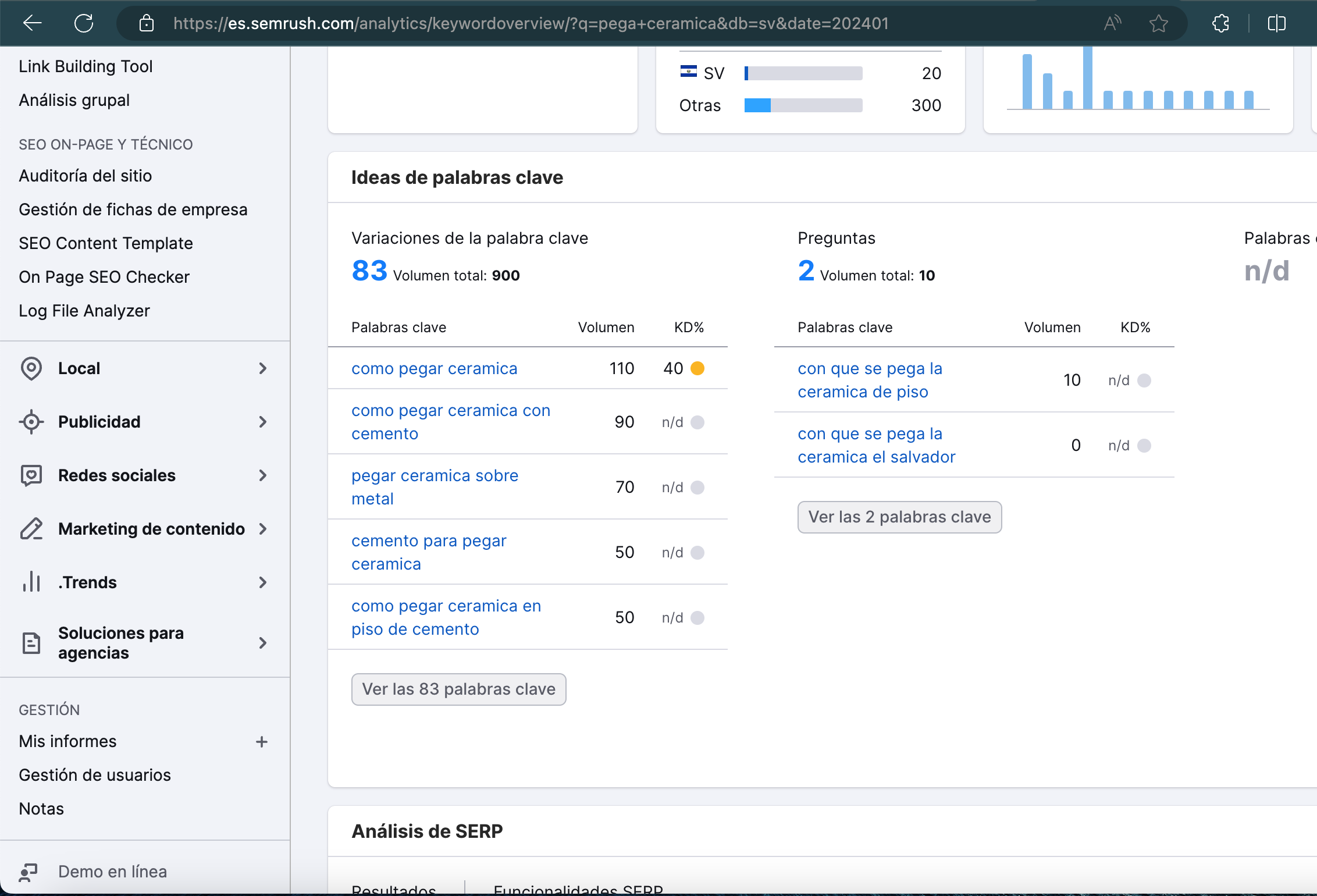Click the Local map pin icon
Screen dimensions: 1317x896
(x=31, y=368)
